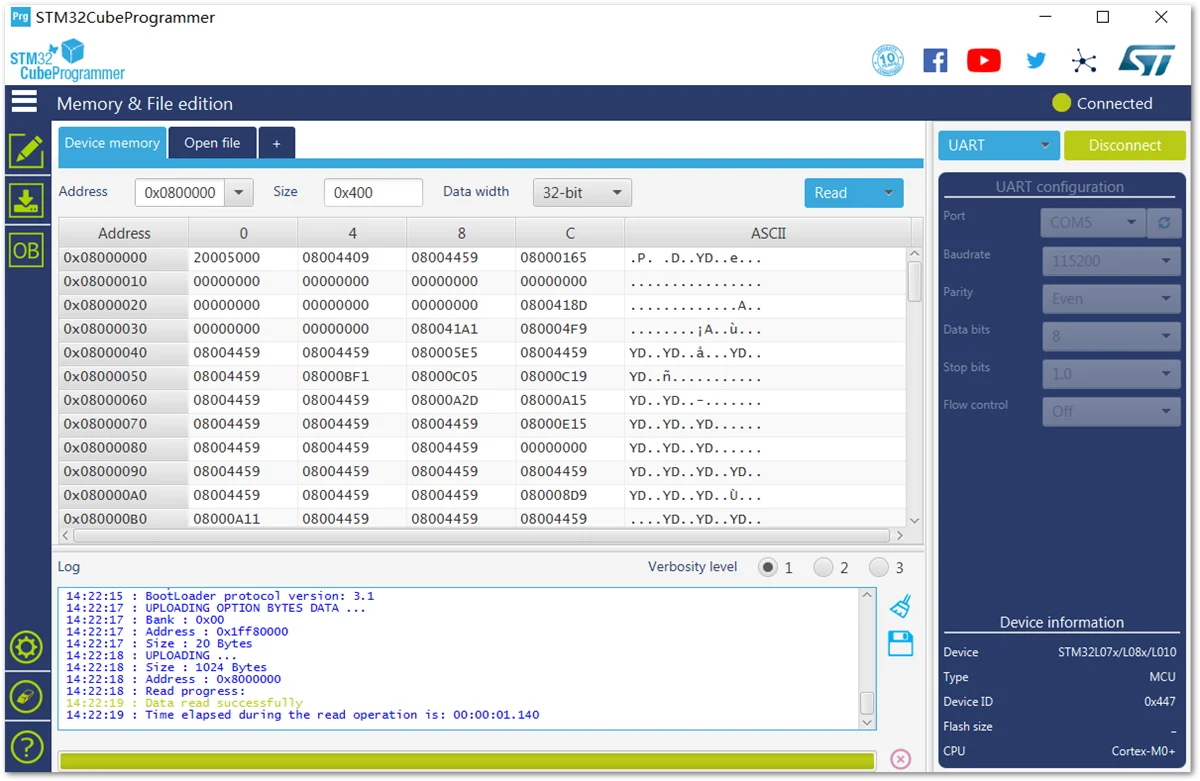The height and width of the screenshot is (781, 1200).
Task: Open settings gear icon in sidebar
Action: pos(26,647)
